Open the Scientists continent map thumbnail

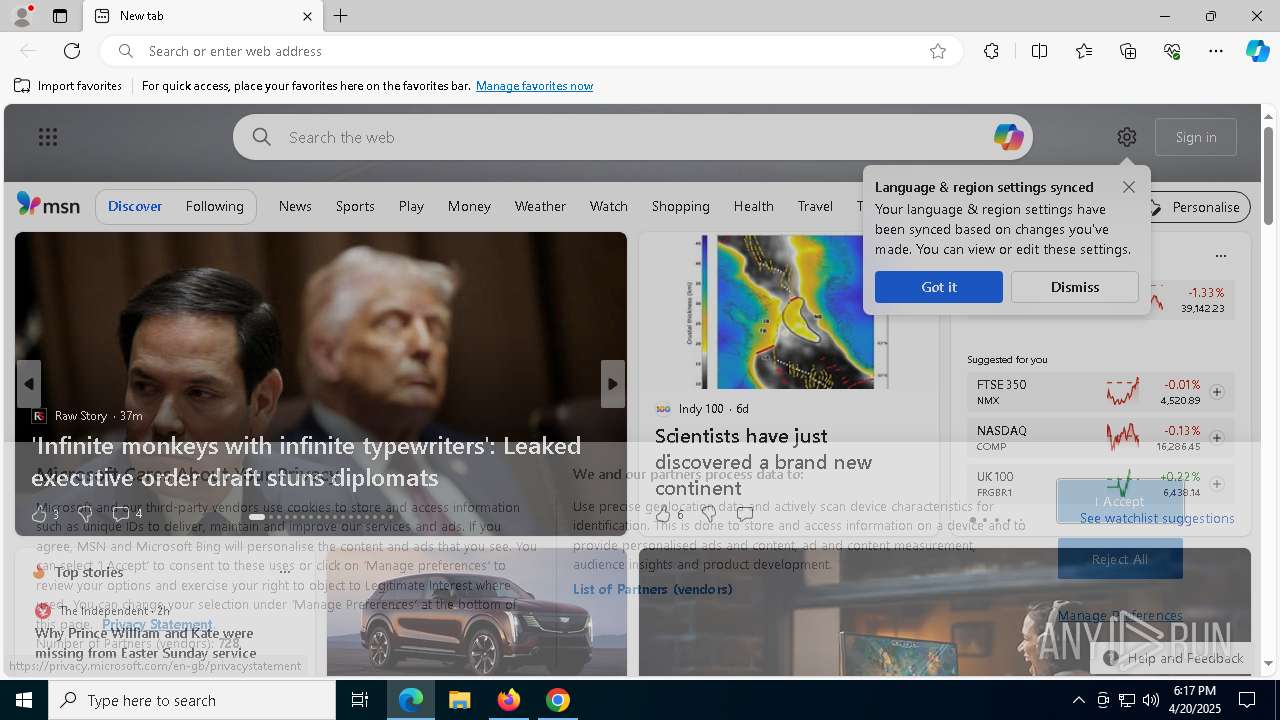click(x=787, y=312)
